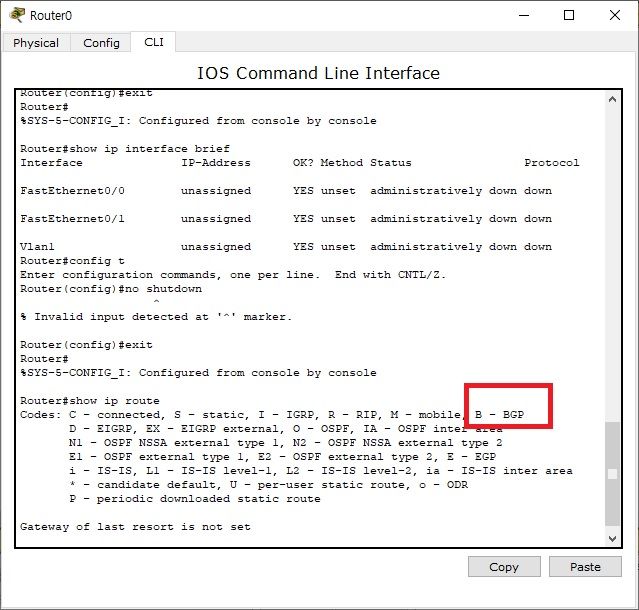Select the CLI tab

(x=154, y=42)
